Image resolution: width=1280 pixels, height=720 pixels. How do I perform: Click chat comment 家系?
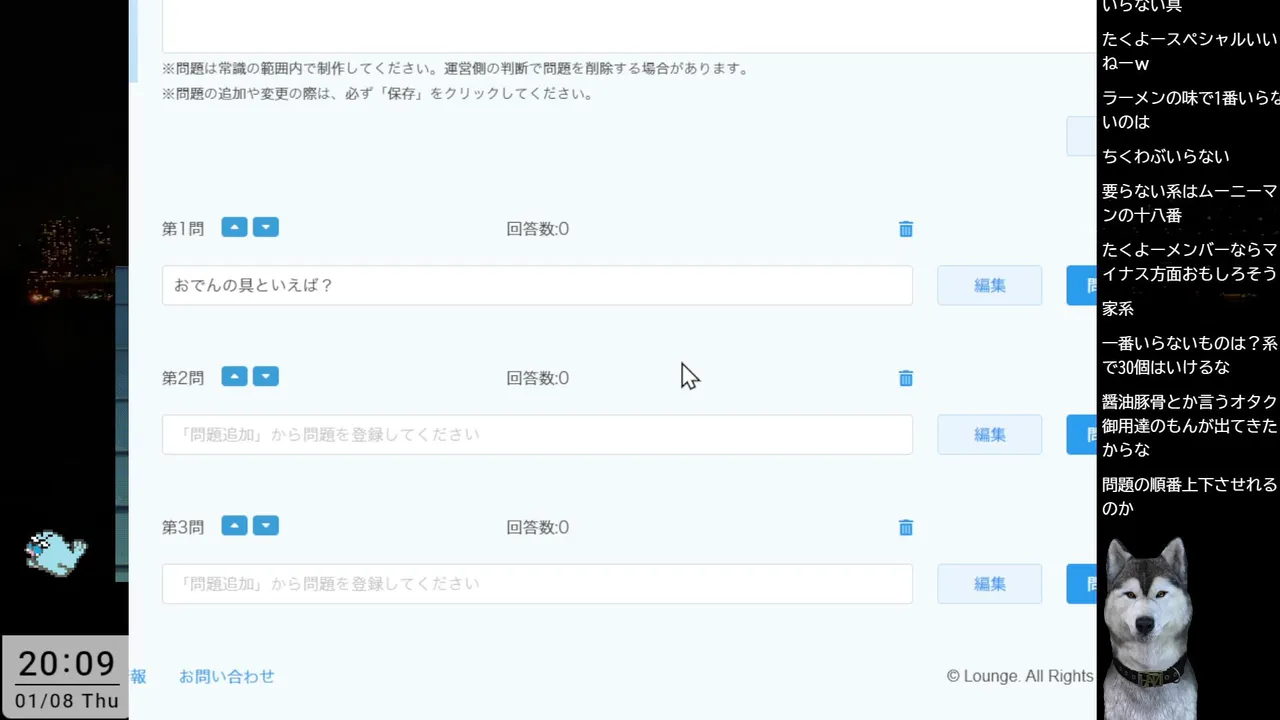(x=1118, y=309)
